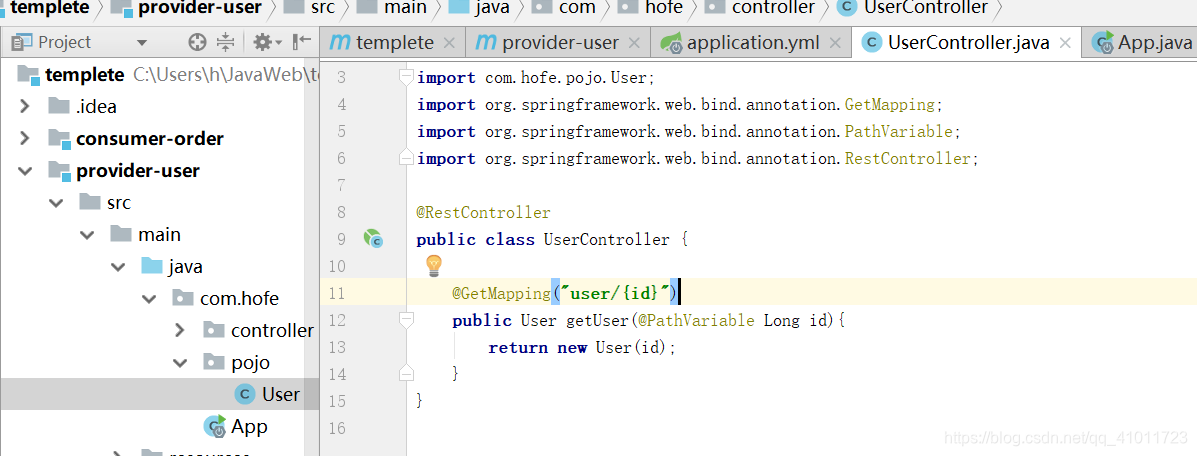
Task: Click src in the breadcrumb bar
Action: pos(324,8)
